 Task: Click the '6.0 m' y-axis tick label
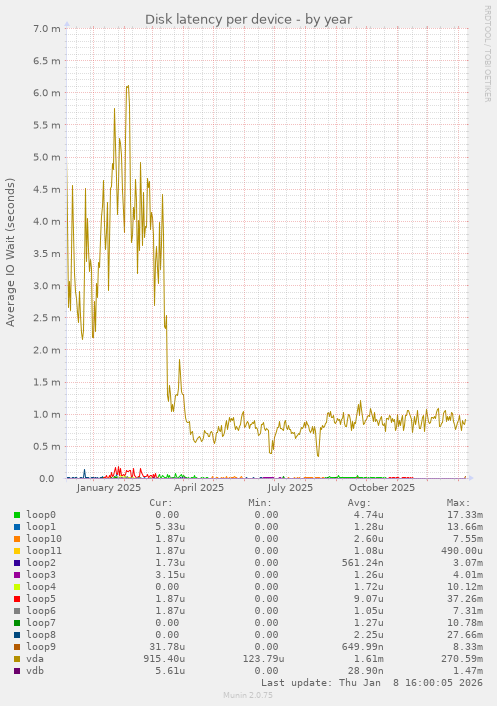(x=46, y=93)
